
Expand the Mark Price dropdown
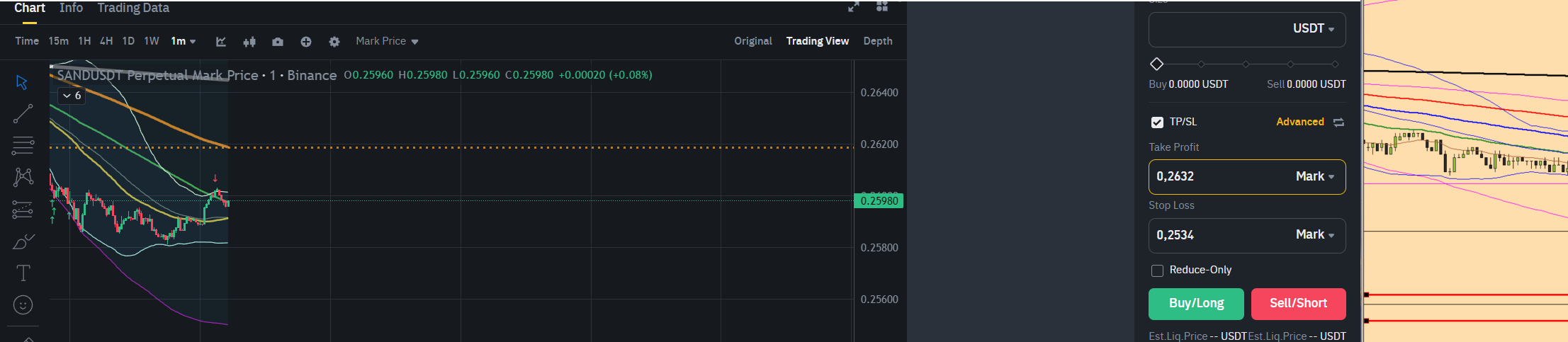(387, 41)
